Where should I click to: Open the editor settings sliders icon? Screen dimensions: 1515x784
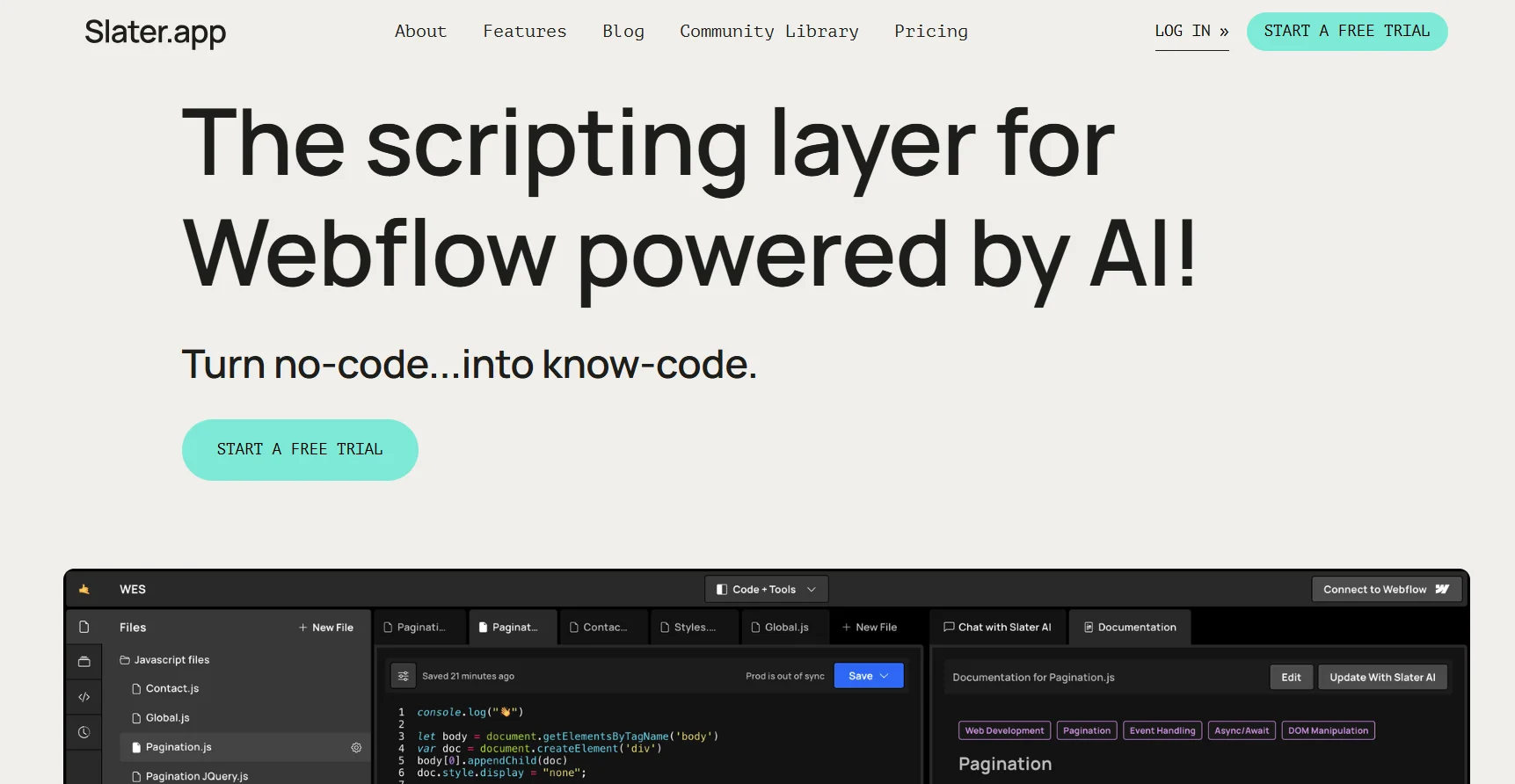point(403,676)
